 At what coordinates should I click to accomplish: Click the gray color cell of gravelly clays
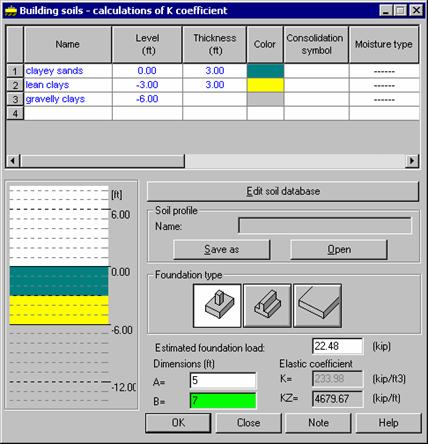(x=265, y=99)
